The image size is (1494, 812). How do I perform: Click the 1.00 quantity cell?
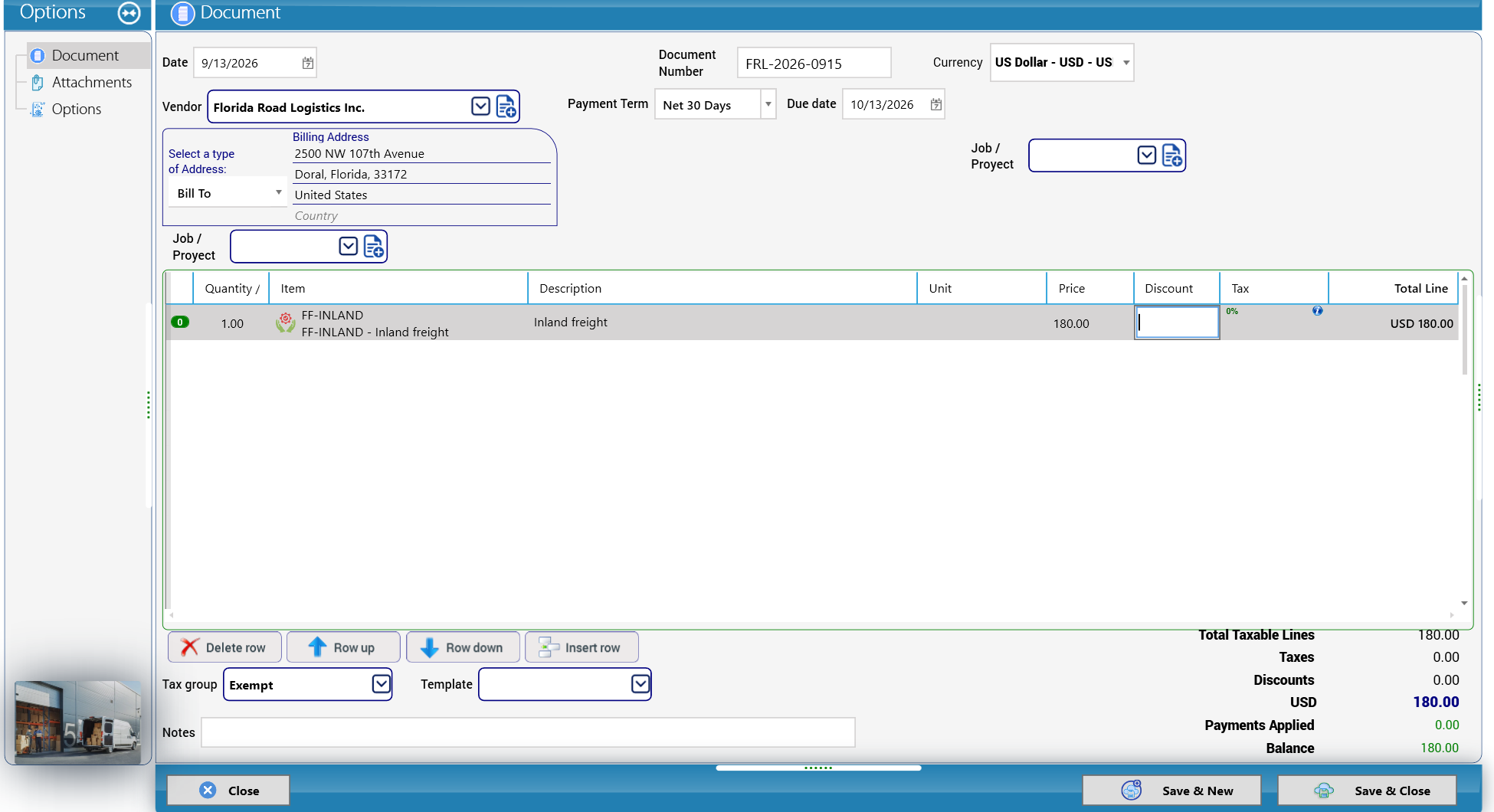pyautogui.click(x=231, y=323)
